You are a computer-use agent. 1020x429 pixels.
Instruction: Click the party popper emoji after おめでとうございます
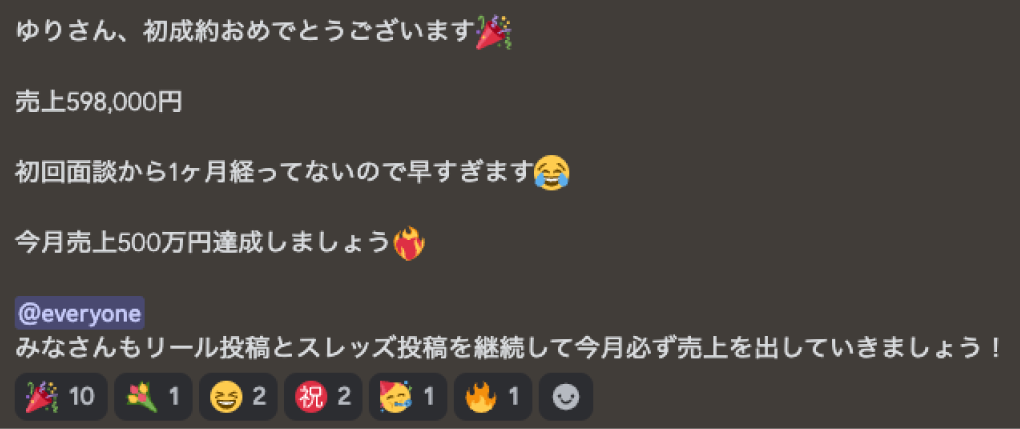point(494,33)
